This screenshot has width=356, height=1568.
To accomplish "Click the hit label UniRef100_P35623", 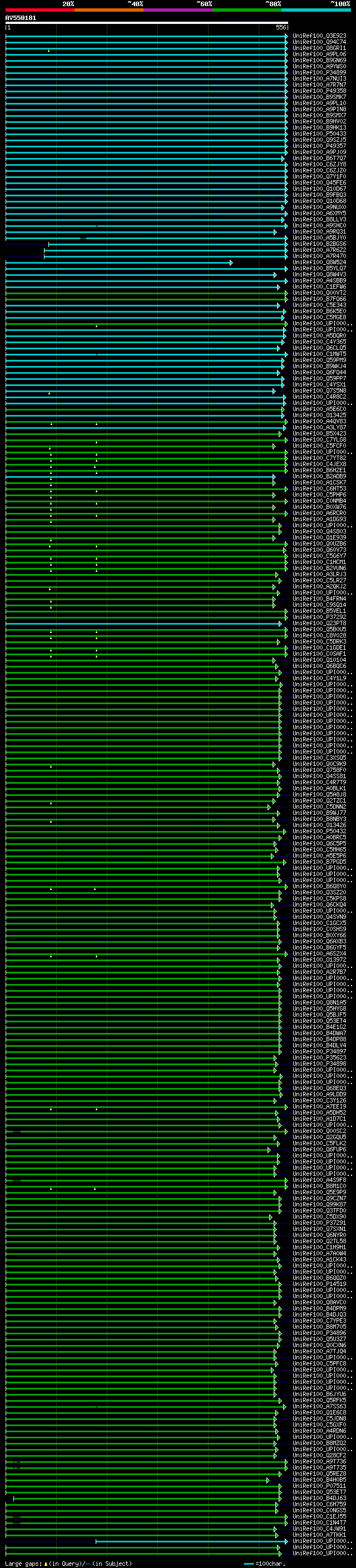I will pos(319,1058).
